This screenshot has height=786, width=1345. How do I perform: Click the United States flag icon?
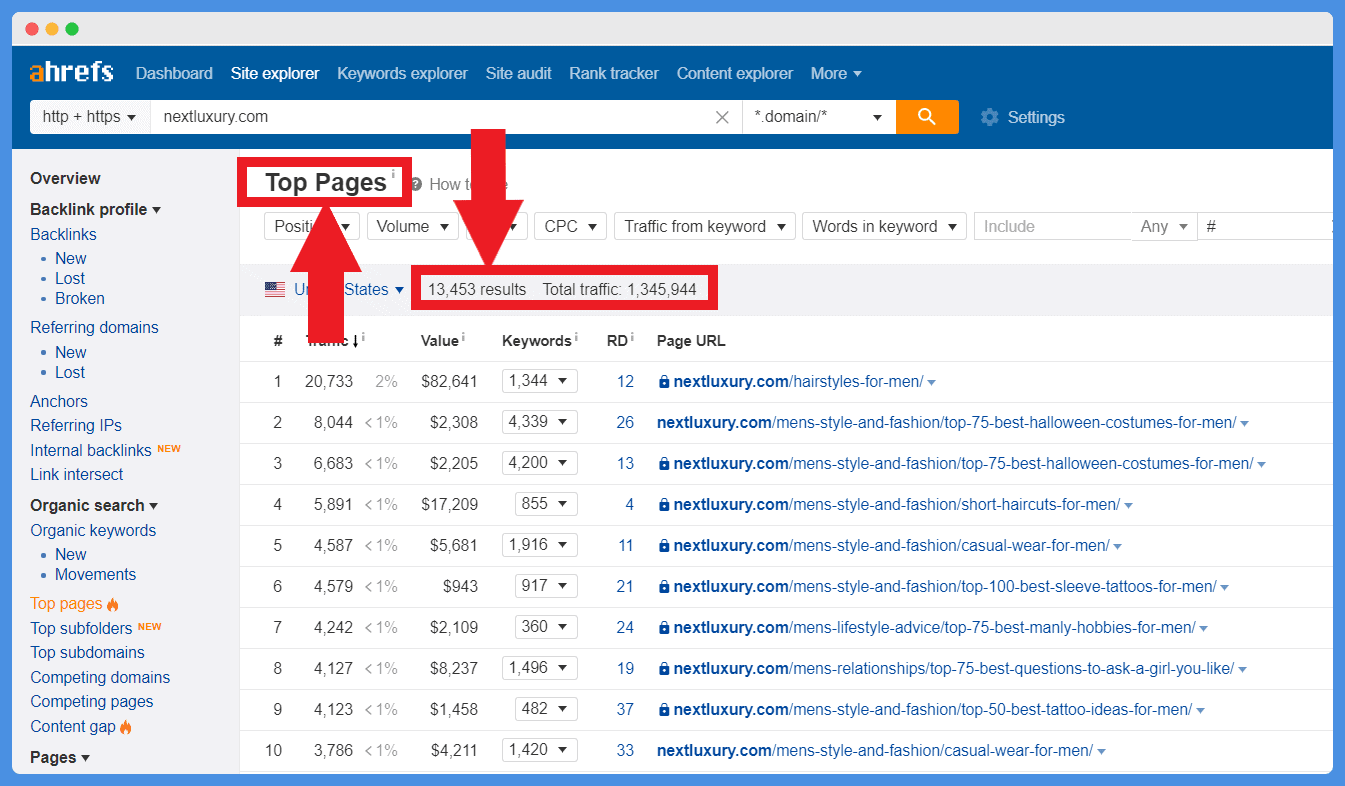[275, 289]
